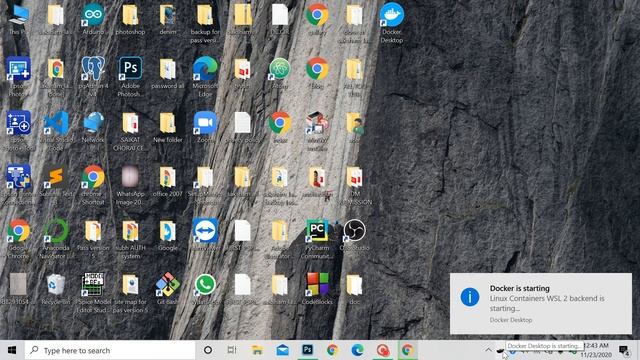Screen dimensions: 640x360
Task: Click the Windows Start button
Action: coord(12,350)
